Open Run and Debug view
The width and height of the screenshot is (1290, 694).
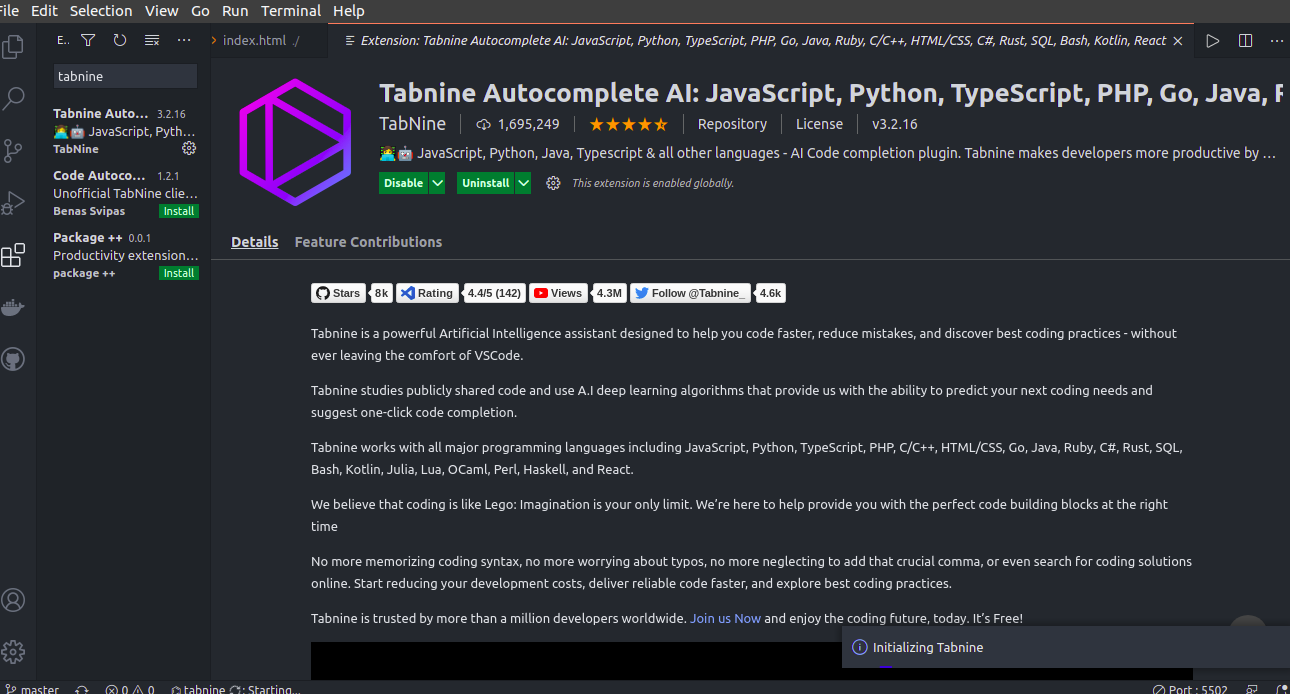14,202
